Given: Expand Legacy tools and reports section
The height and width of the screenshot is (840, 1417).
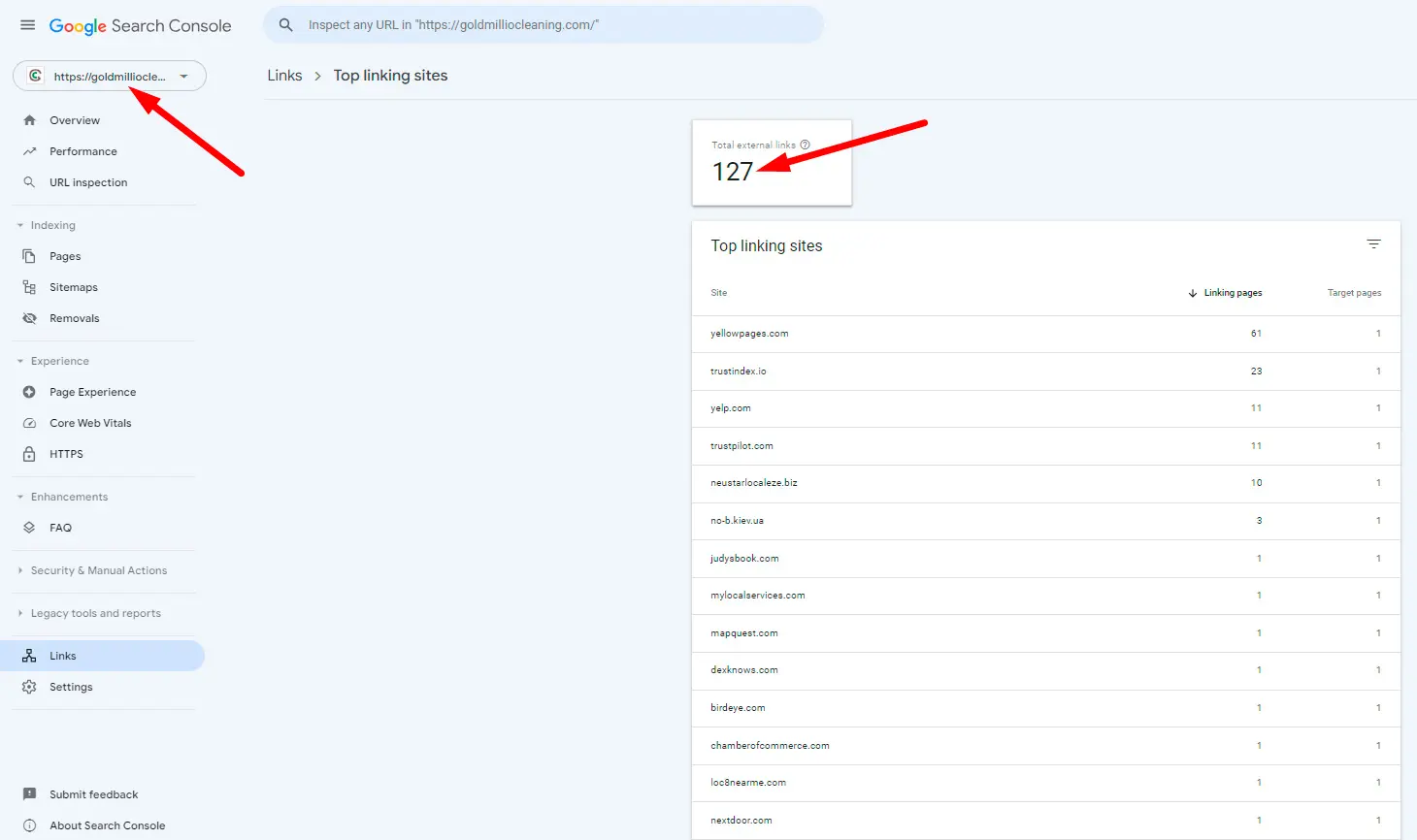Looking at the screenshot, I should coord(20,613).
